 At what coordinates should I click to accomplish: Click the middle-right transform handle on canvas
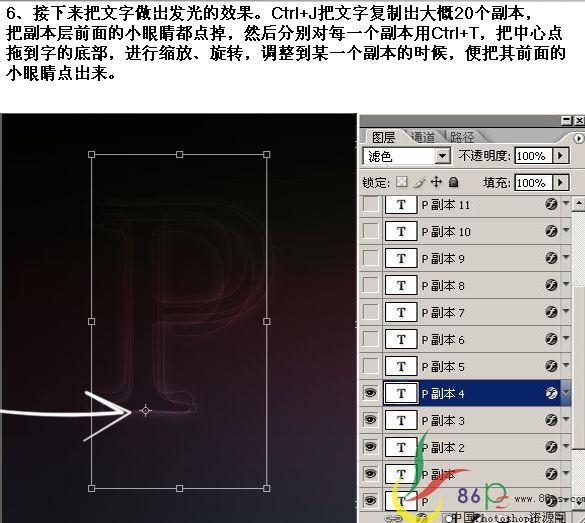tap(266, 321)
